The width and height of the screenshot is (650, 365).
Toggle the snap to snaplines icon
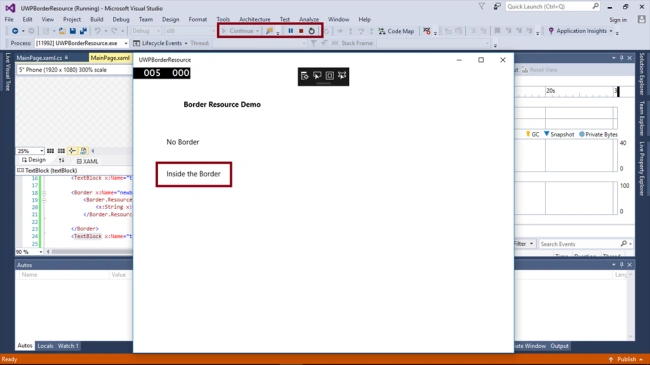click(72, 151)
